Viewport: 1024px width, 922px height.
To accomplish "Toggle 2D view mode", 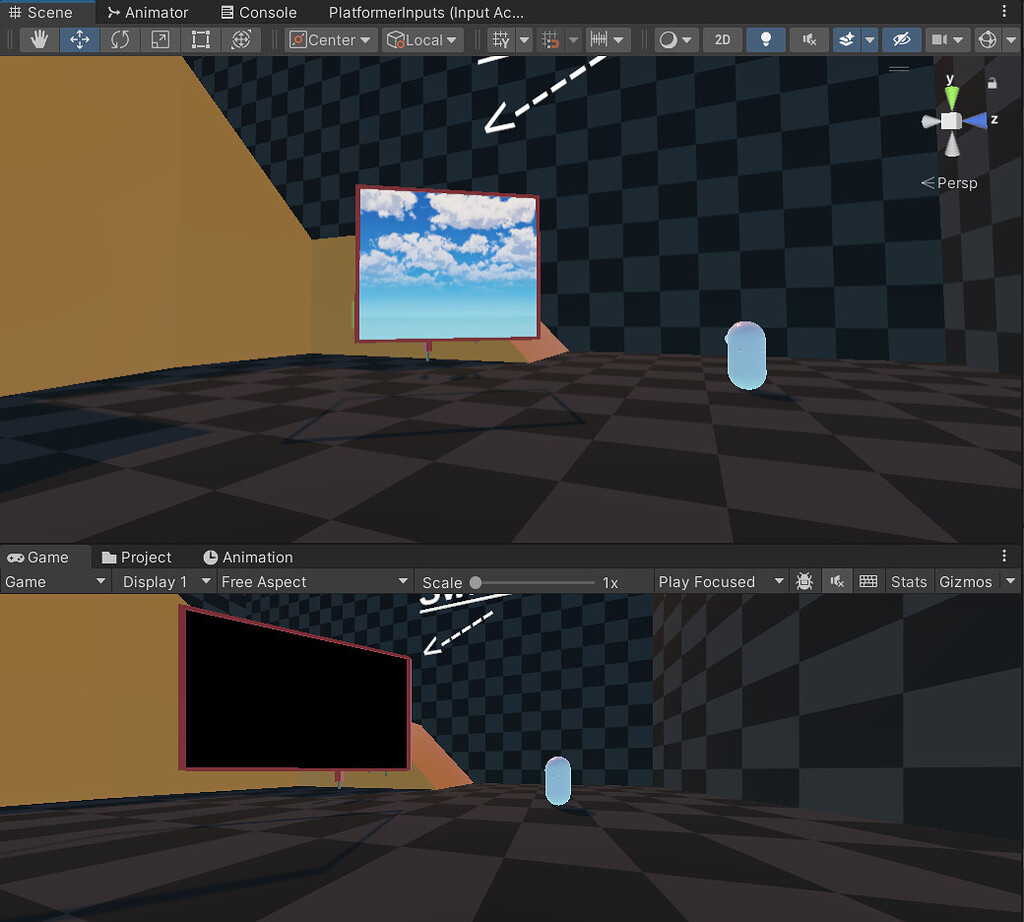I will click(x=722, y=39).
